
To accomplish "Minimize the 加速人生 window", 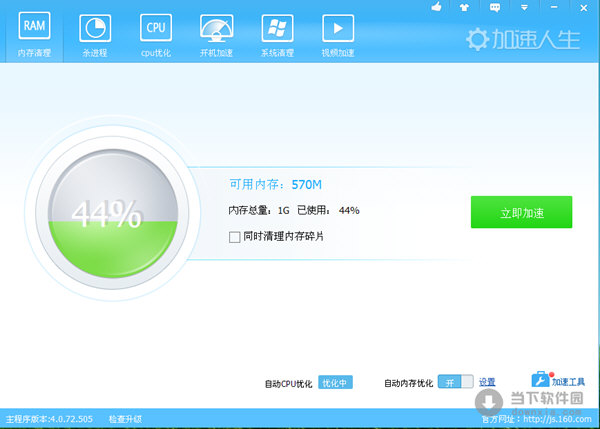I will [x=554, y=7].
